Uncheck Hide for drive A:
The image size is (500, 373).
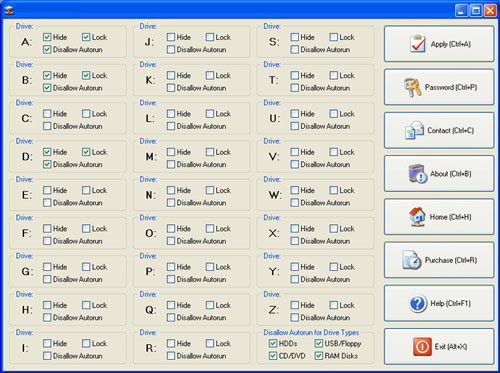click(x=47, y=37)
